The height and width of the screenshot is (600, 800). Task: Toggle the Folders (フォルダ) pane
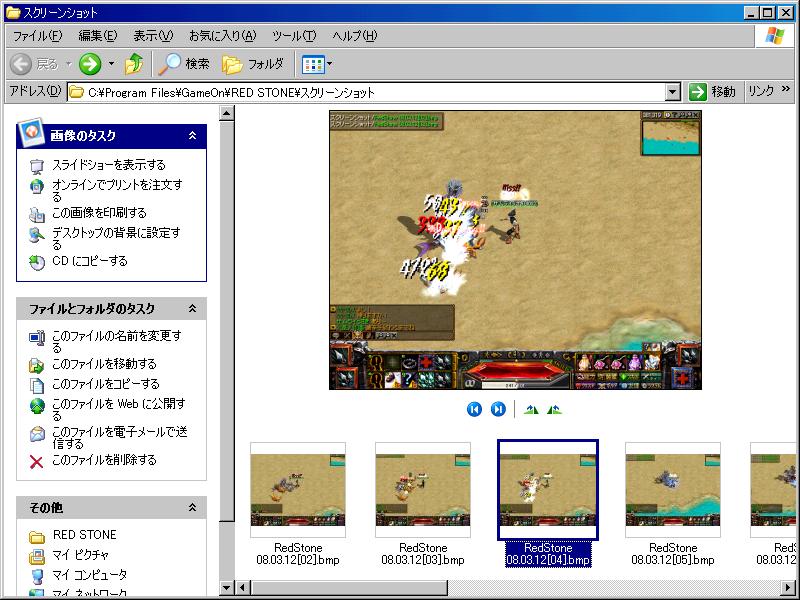pyautogui.click(x=253, y=64)
